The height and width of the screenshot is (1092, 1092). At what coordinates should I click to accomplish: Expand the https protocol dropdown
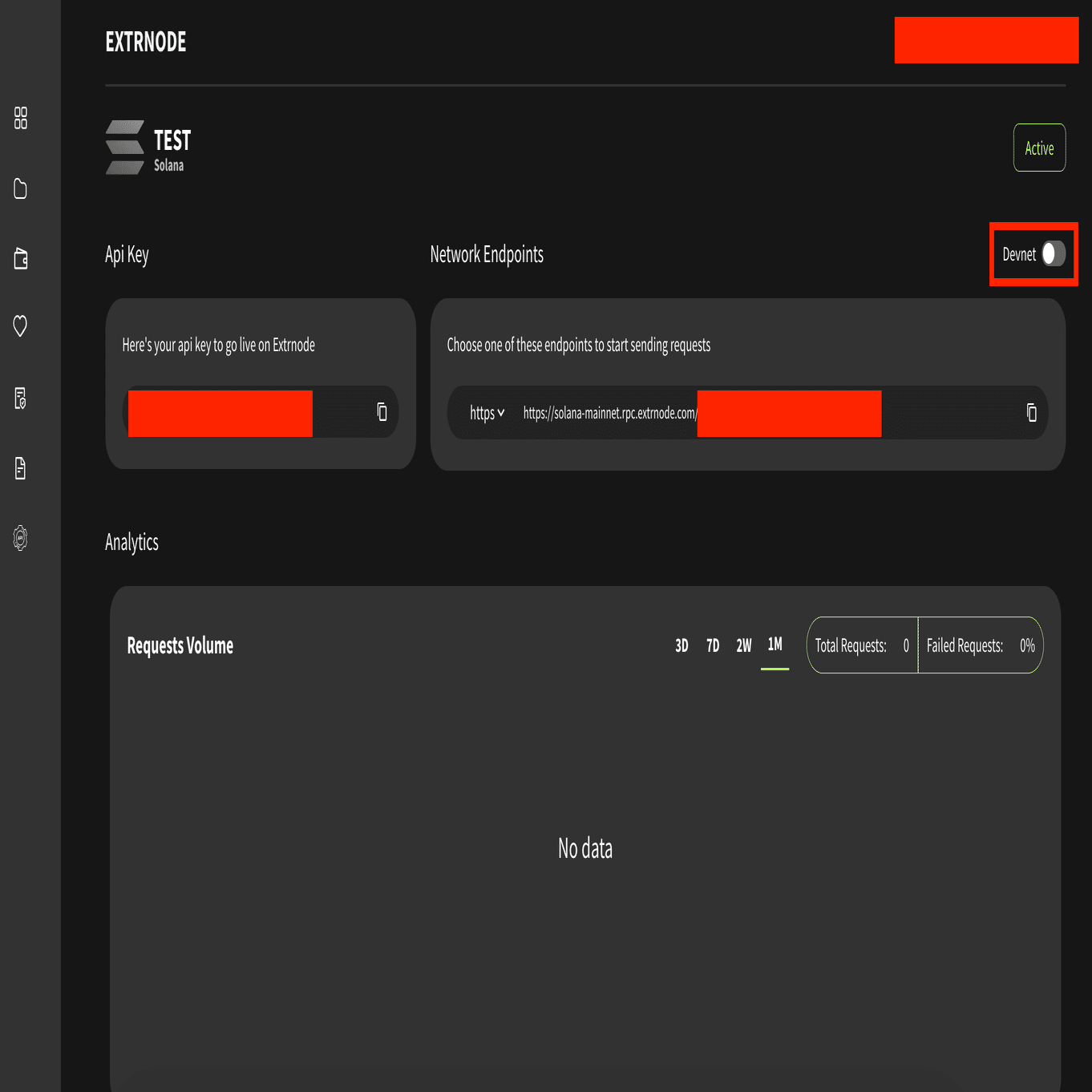(x=487, y=413)
